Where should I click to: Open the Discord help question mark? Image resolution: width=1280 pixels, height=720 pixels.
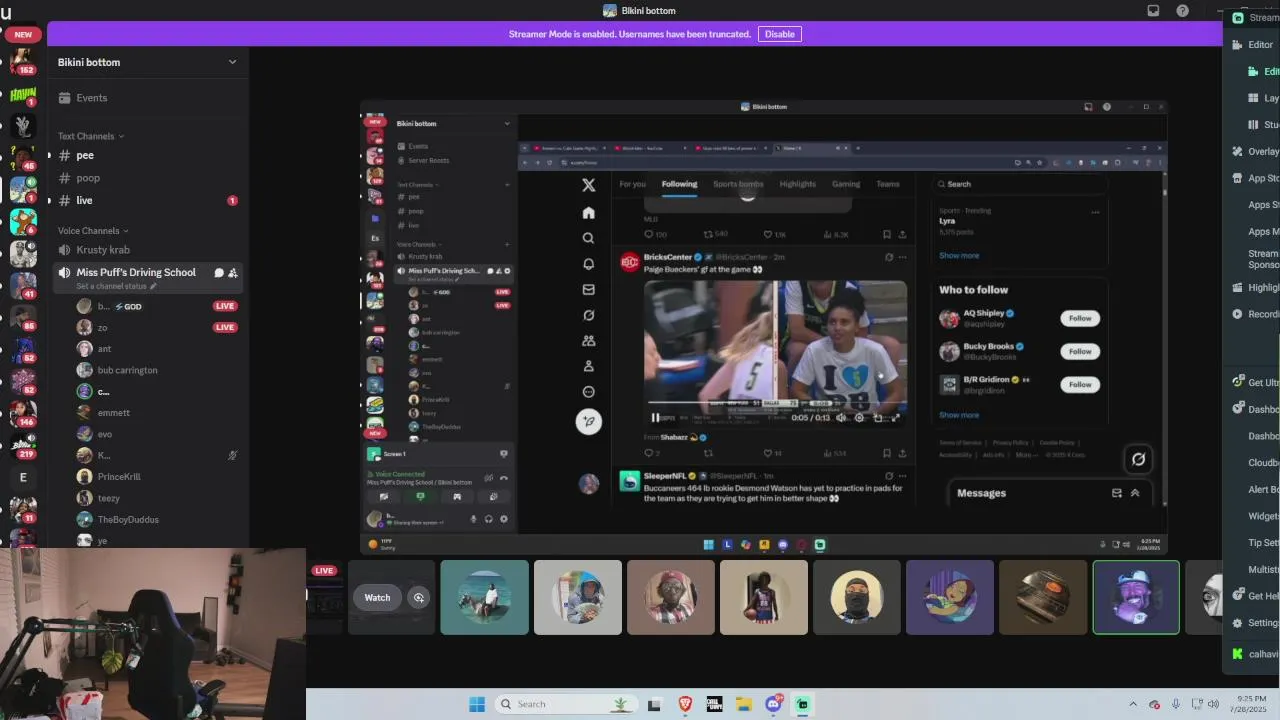pyautogui.click(x=1183, y=11)
